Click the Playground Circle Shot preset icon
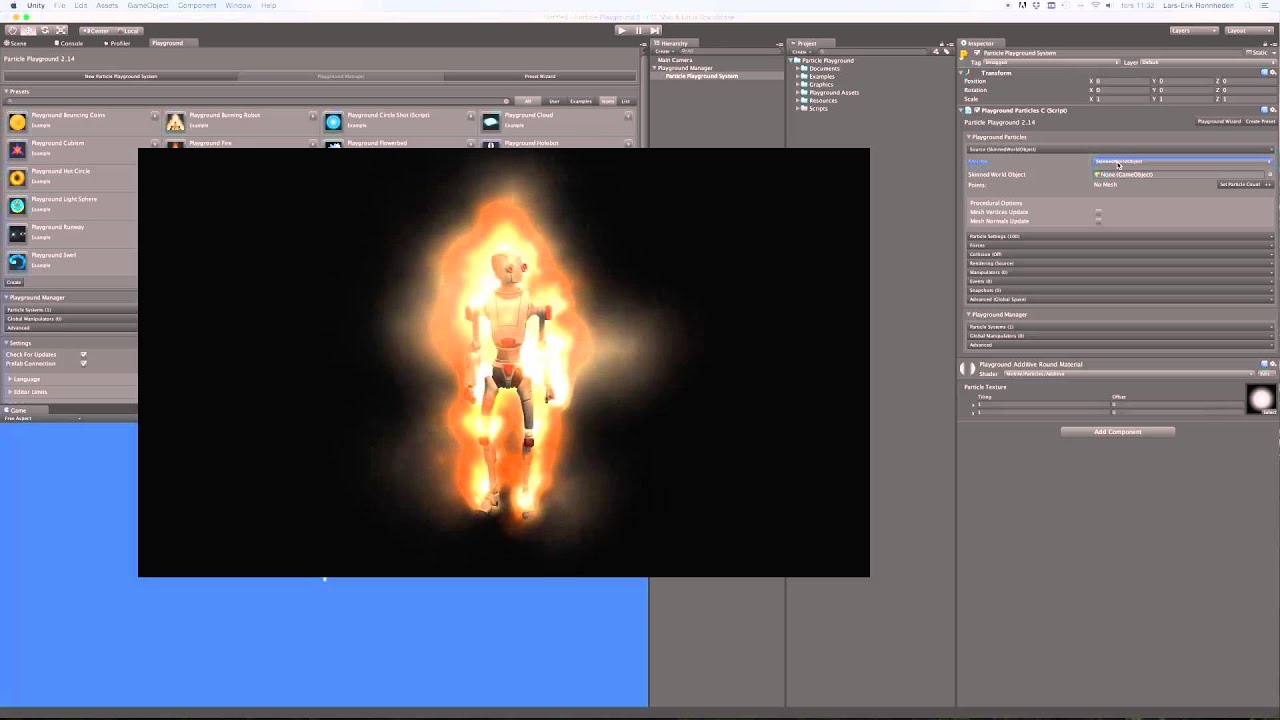Viewport: 1280px width, 720px height. 333,122
